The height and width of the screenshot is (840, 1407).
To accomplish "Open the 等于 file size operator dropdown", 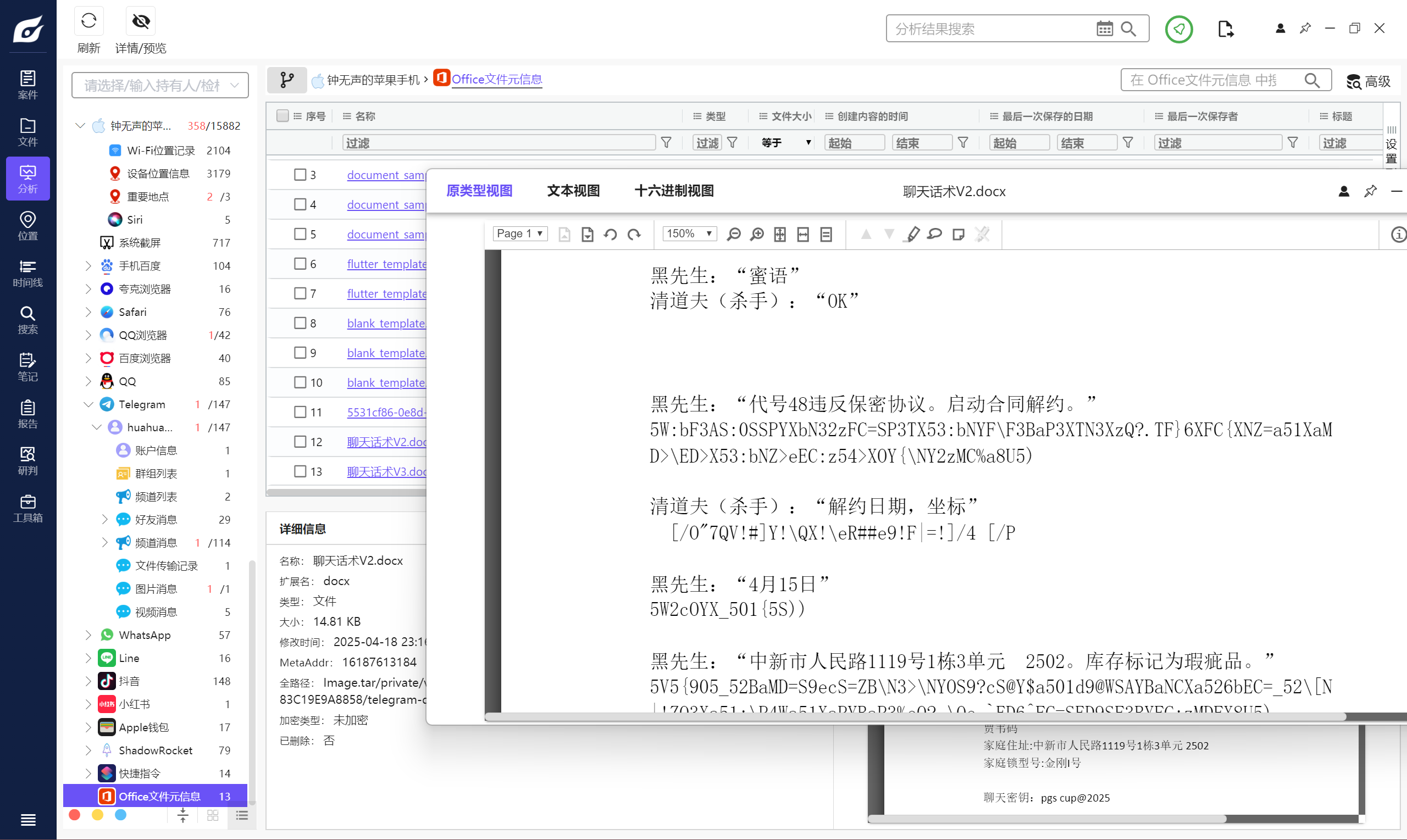I will coord(785,143).
